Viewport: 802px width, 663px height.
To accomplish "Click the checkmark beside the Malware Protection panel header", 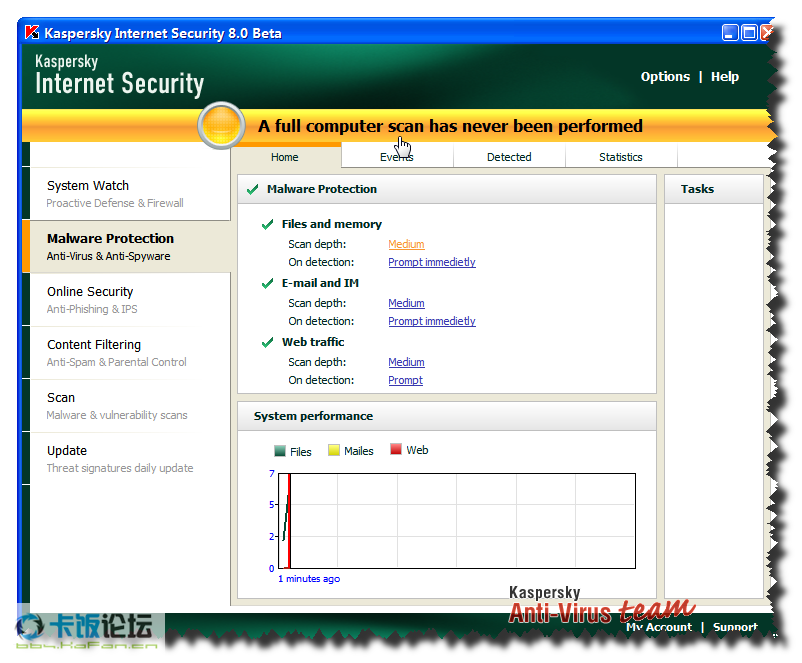I will (x=252, y=189).
